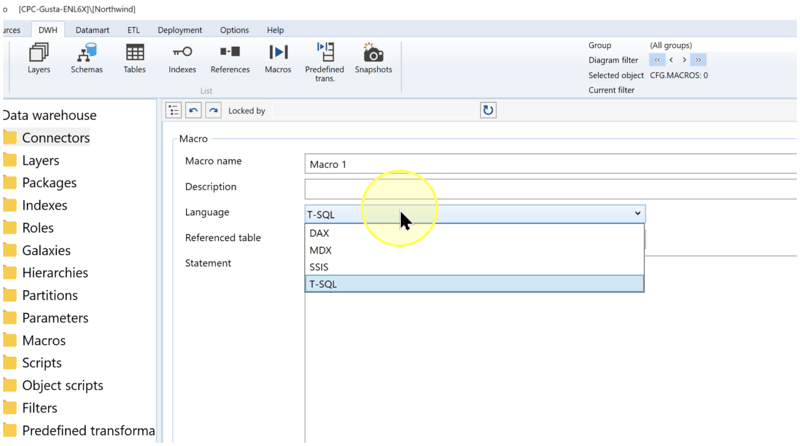Viewport: 800px width, 446px height.
Task: Click the undo arrow button
Action: (193, 110)
